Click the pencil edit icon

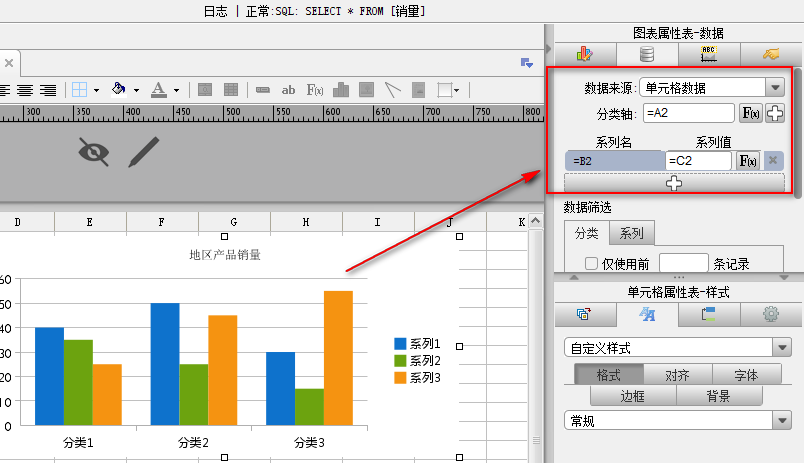144,152
